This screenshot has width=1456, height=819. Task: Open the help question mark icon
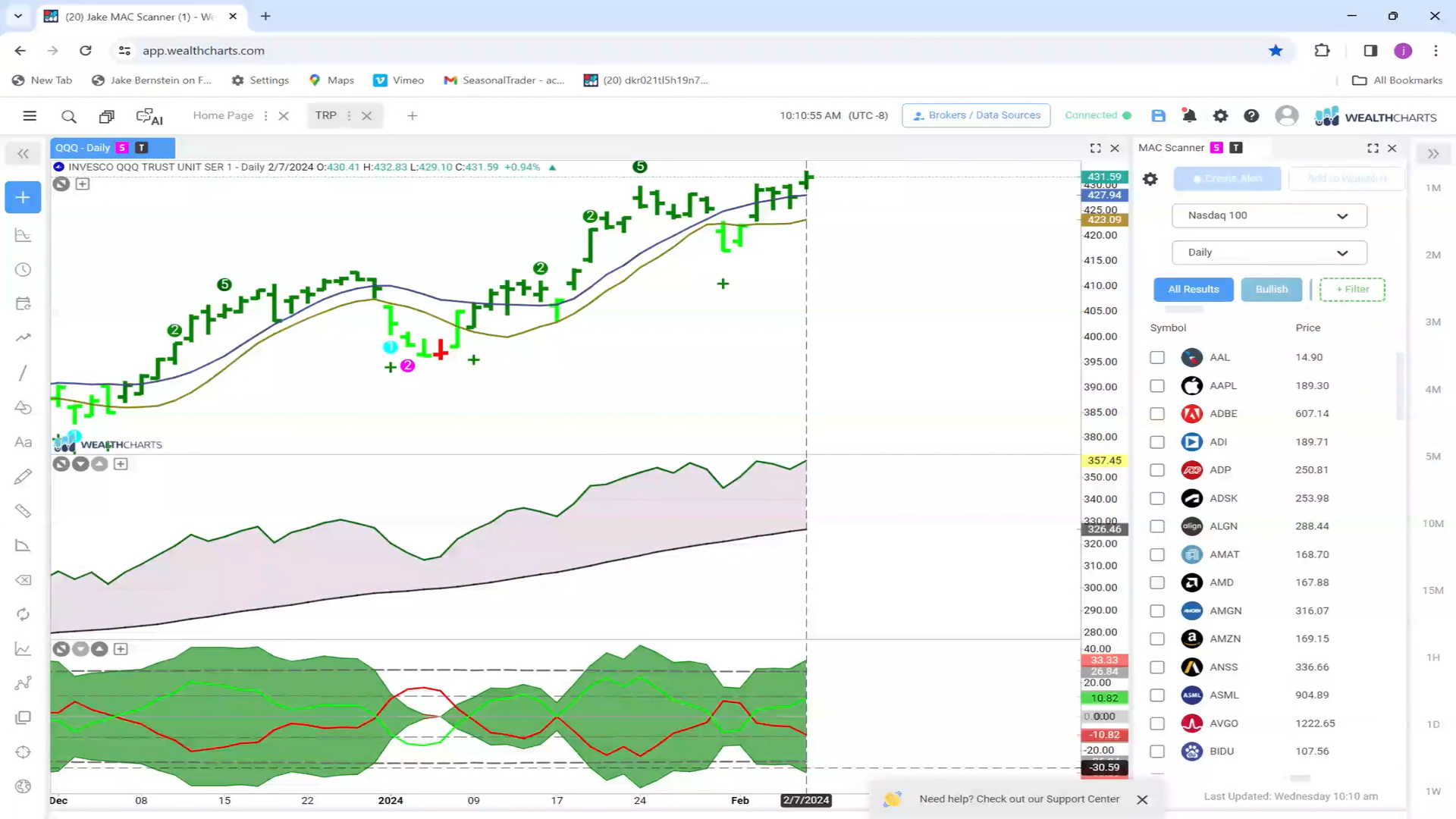point(1251,115)
